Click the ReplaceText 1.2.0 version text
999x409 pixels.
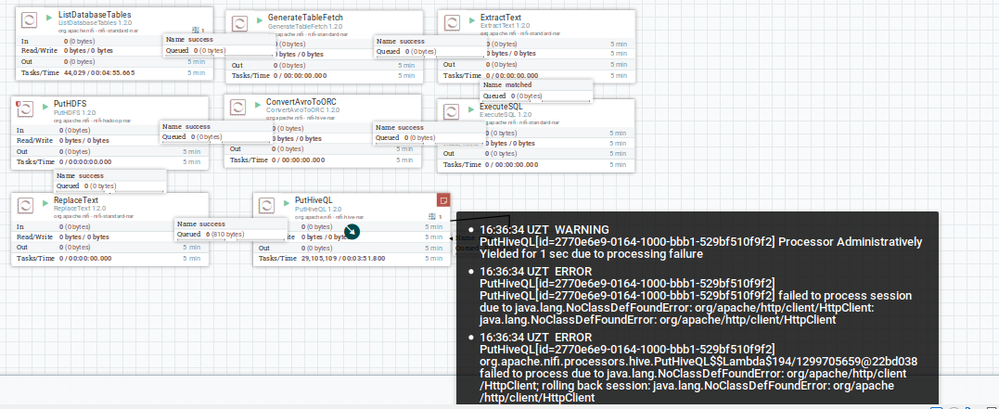80,208
